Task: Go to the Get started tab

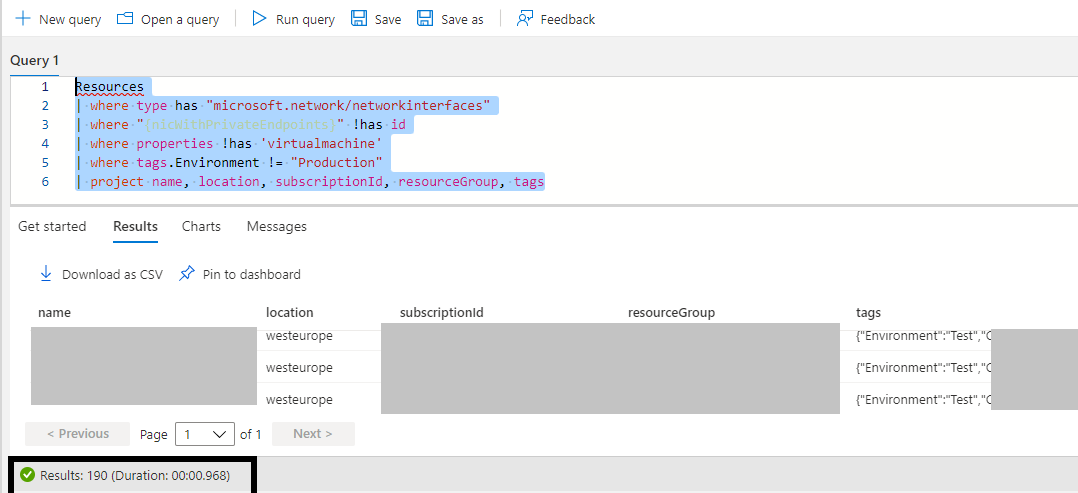Action: [52, 227]
